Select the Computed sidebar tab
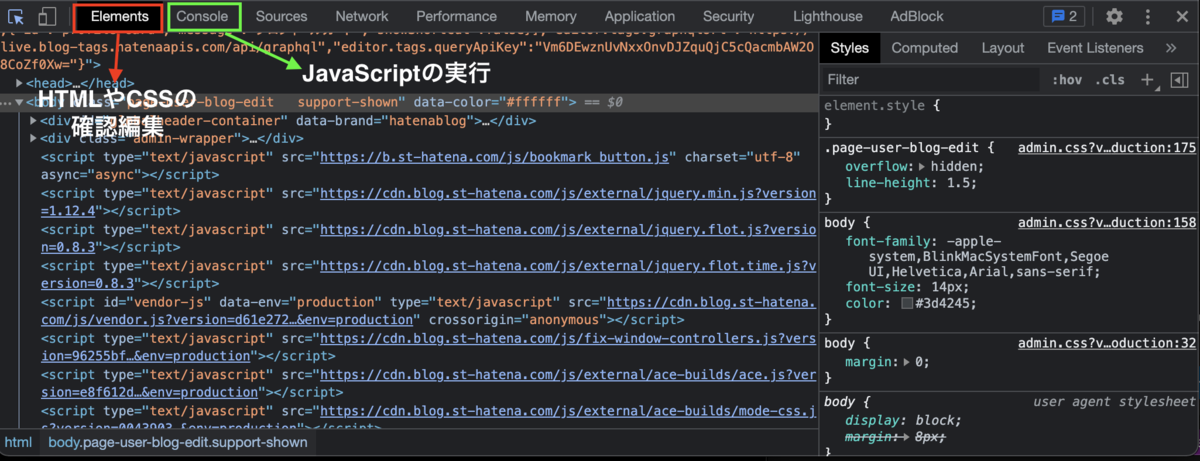 pyautogui.click(x=925, y=48)
